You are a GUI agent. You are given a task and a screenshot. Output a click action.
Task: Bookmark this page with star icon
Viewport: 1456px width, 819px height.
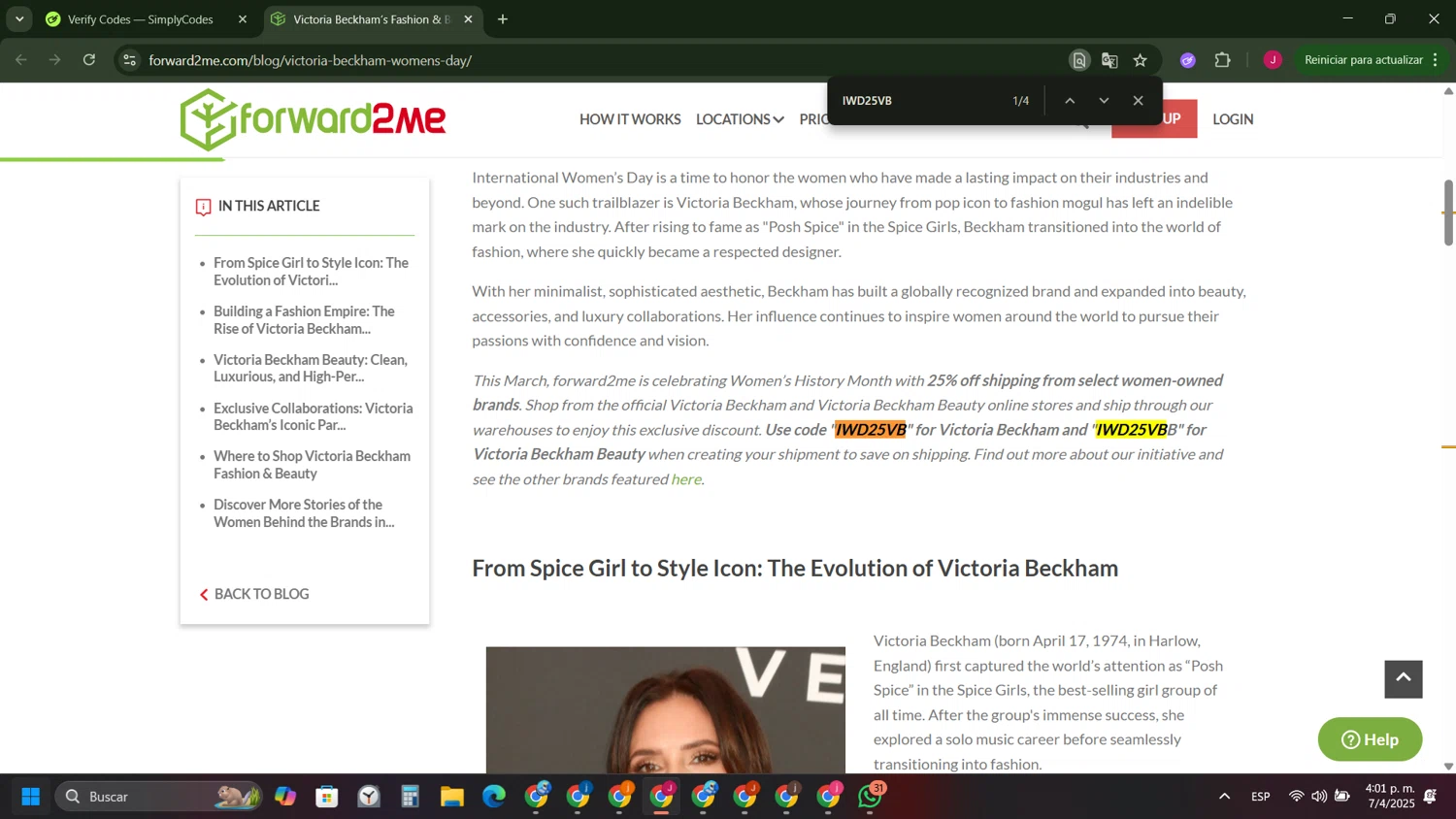click(x=1141, y=60)
